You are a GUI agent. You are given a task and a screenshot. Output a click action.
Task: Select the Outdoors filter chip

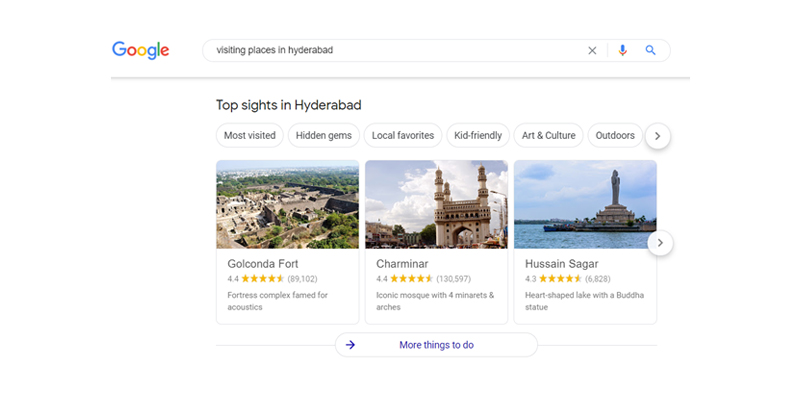pos(615,135)
